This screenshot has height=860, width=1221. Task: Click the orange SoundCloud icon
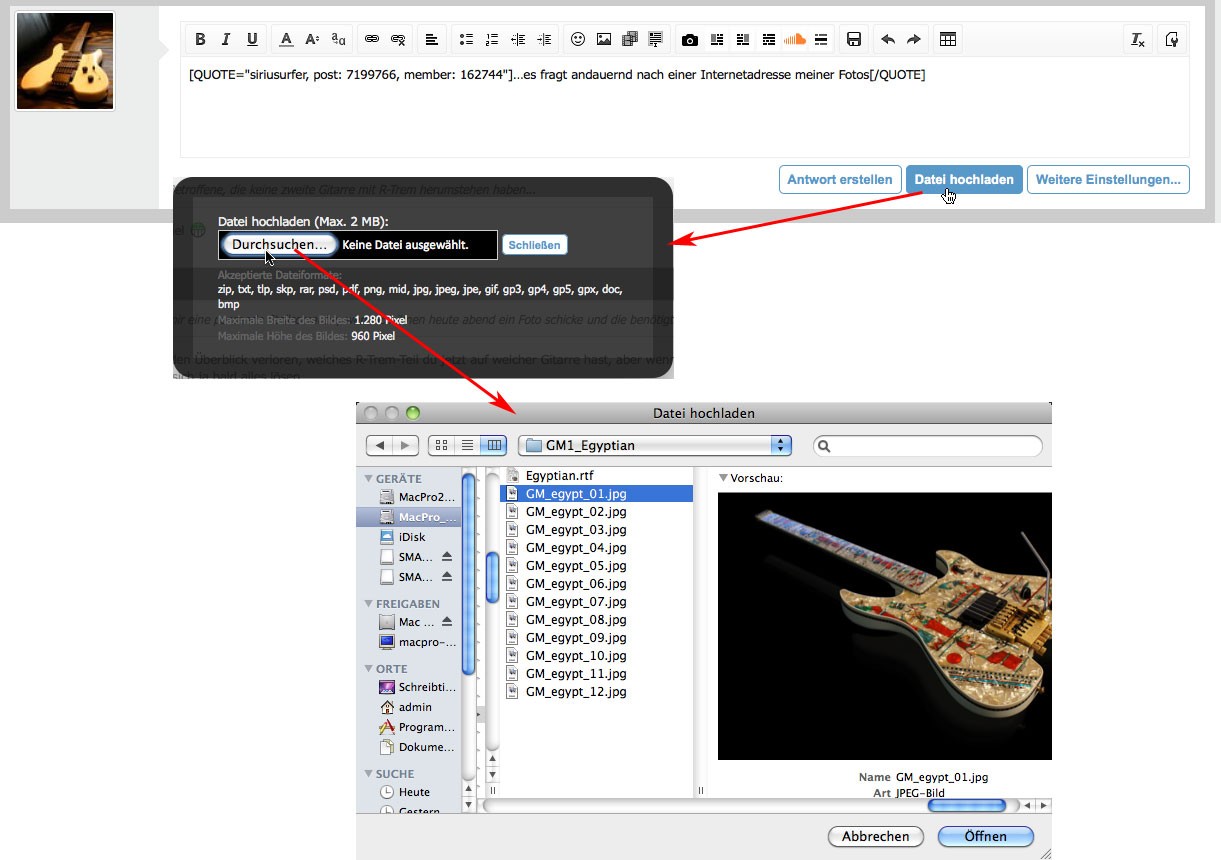click(795, 40)
